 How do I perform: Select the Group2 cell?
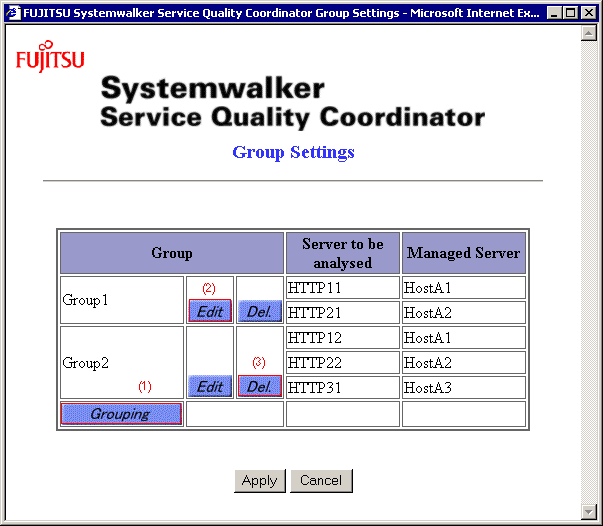122,363
